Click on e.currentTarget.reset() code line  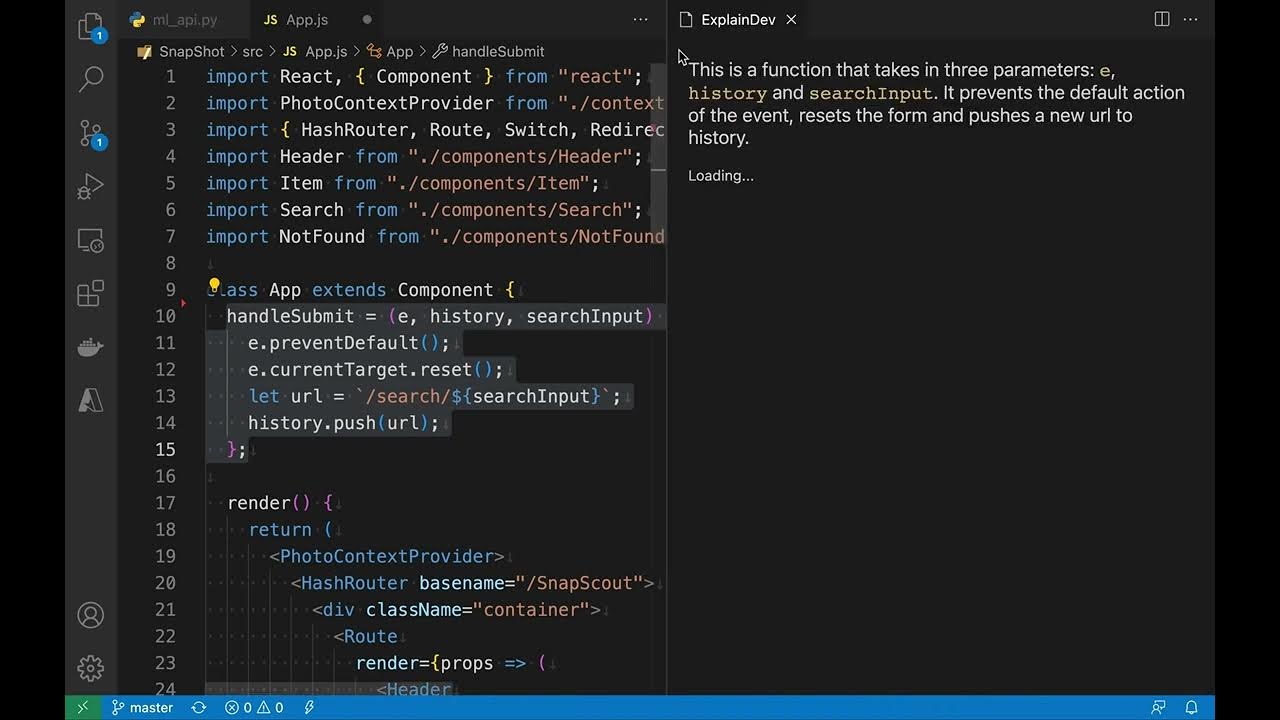click(376, 370)
